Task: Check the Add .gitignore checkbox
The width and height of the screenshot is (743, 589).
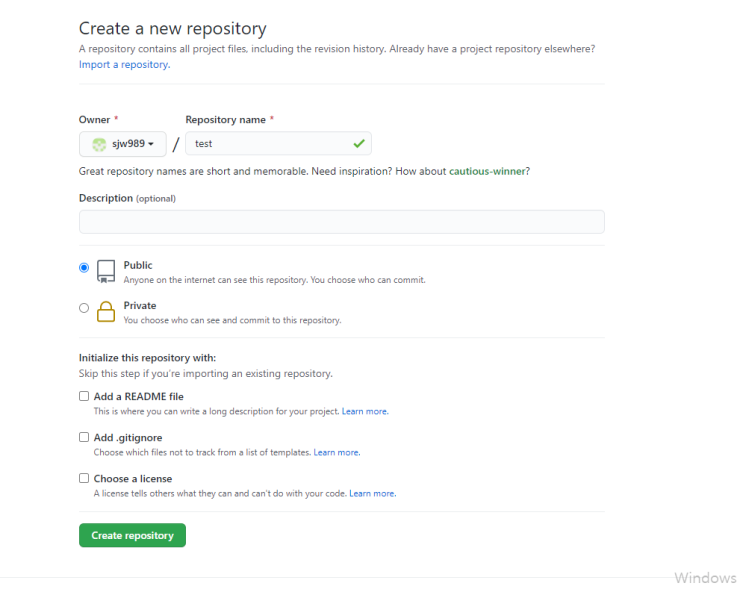Action: click(x=84, y=437)
